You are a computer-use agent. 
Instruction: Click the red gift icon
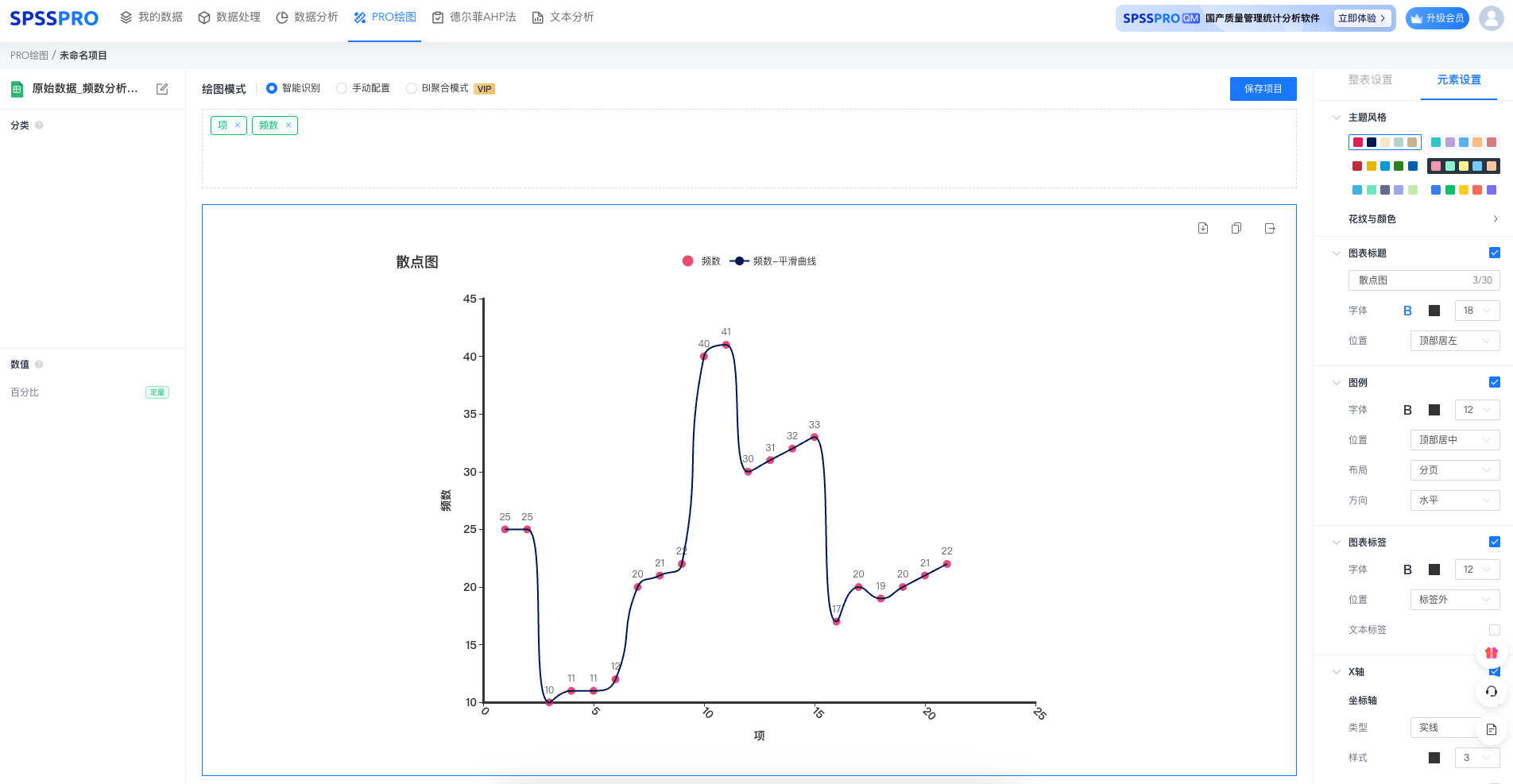tap(1492, 653)
